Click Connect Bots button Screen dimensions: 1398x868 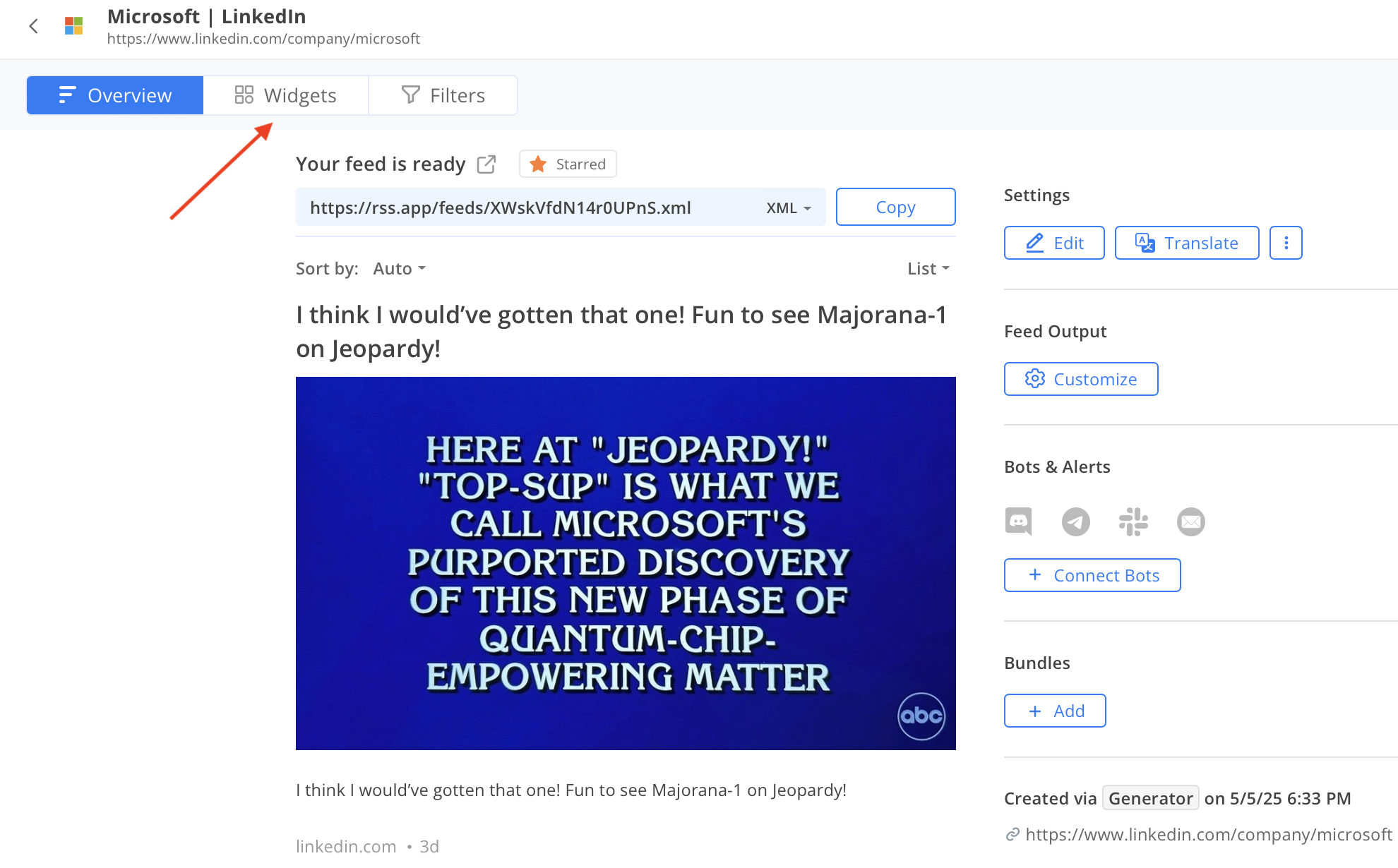coord(1092,575)
